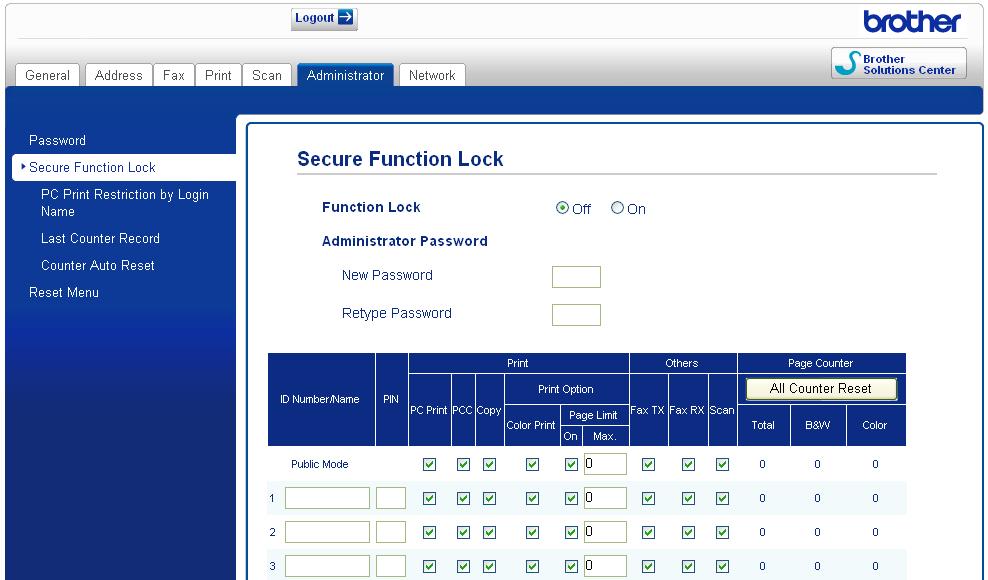This screenshot has height=580, width=988.
Task: Toggle Scan for Public Mode
Action: 722,465
